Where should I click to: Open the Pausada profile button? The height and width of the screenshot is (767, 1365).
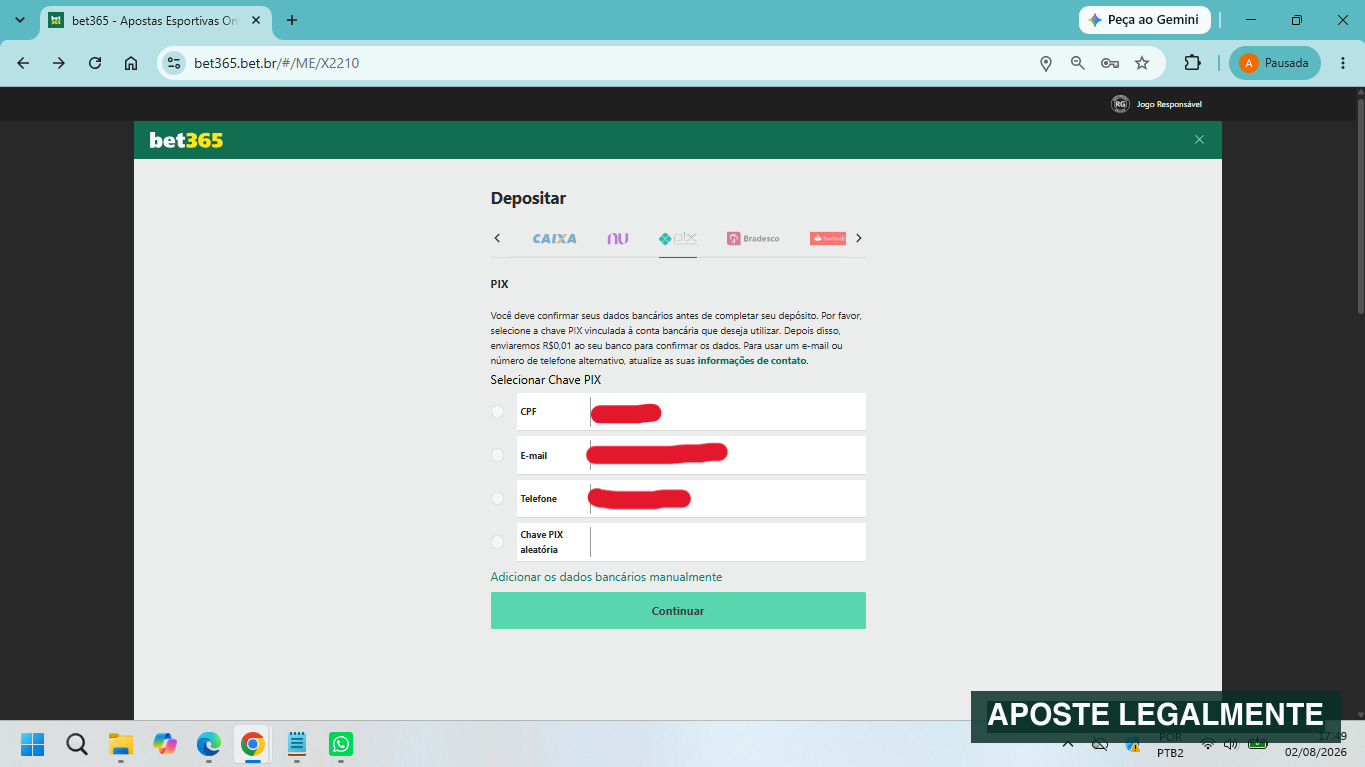[1275, 63]
